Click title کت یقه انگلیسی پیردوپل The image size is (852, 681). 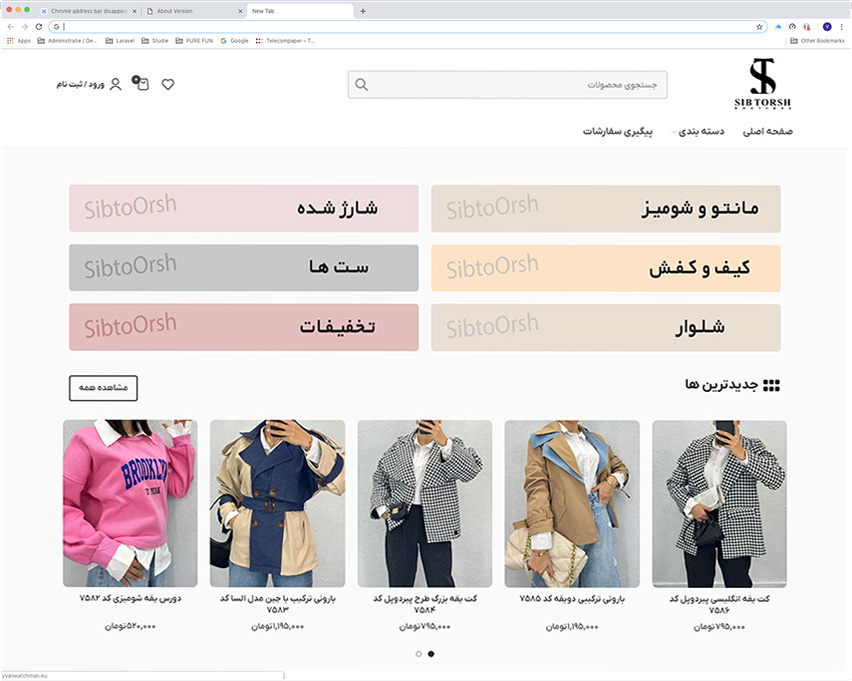pos(719,604)
